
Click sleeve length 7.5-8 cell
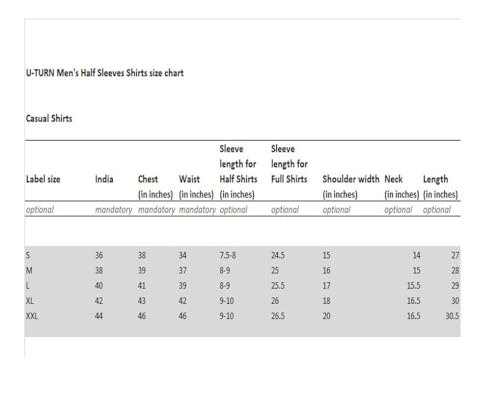tap(228, 255)
